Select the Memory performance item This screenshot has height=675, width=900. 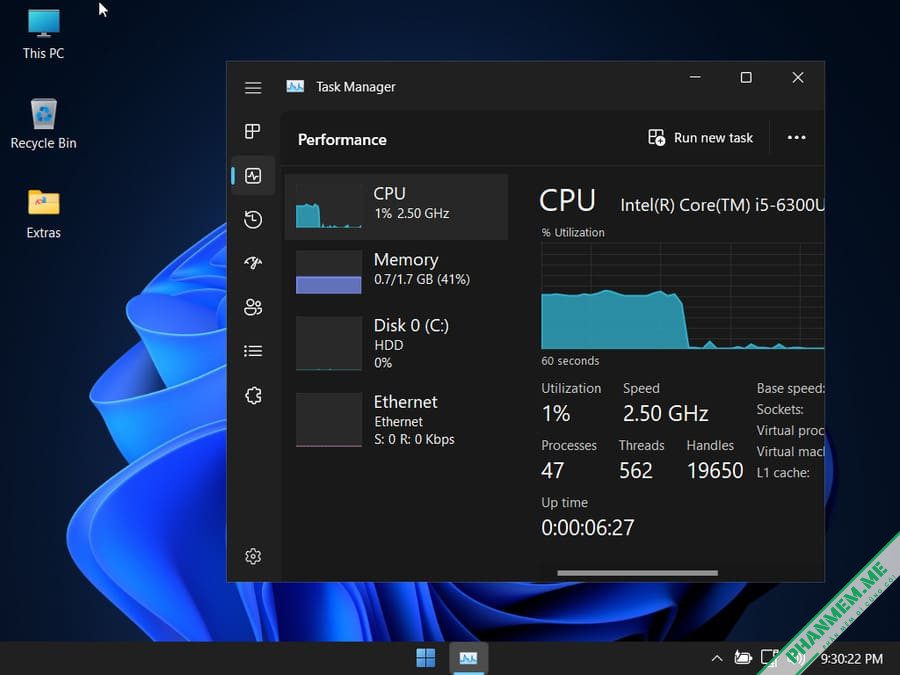point(397,272)
